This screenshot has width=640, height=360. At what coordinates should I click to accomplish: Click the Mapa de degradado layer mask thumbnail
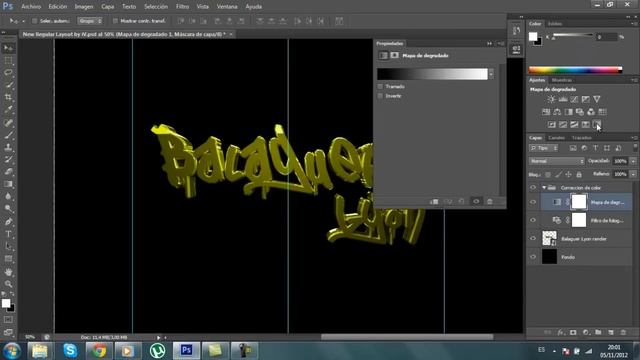[579, 202]
